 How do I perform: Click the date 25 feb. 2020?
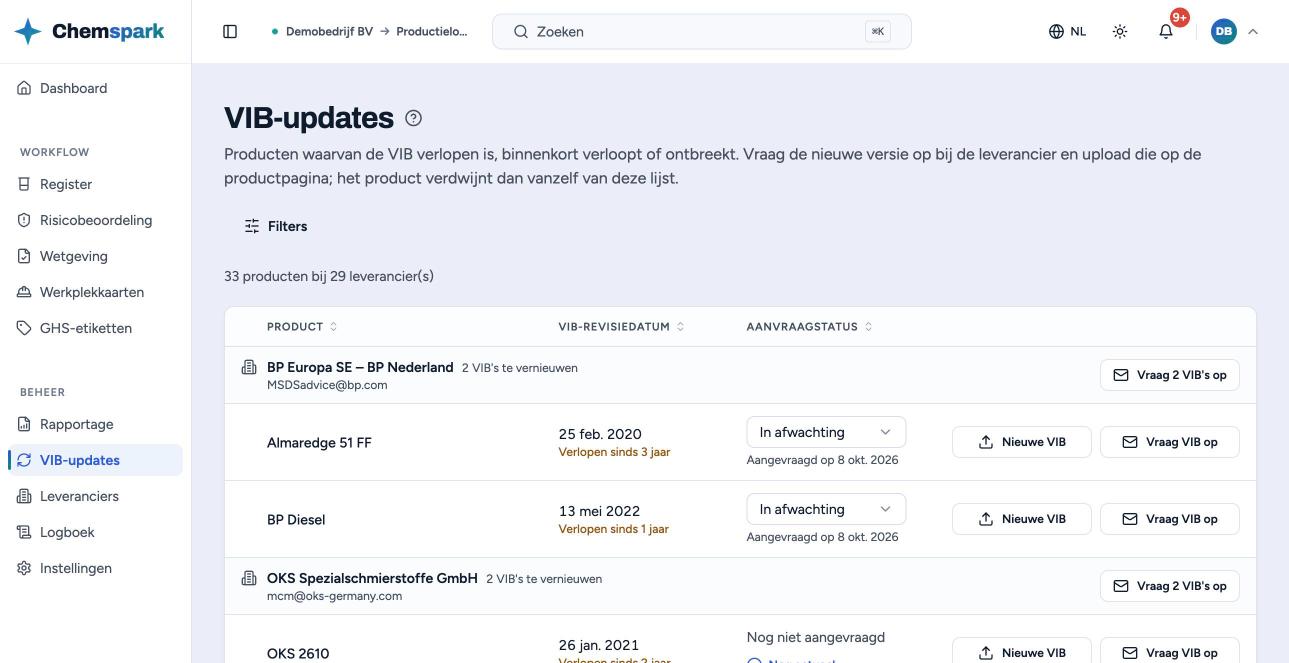click(x=600, y=434)
